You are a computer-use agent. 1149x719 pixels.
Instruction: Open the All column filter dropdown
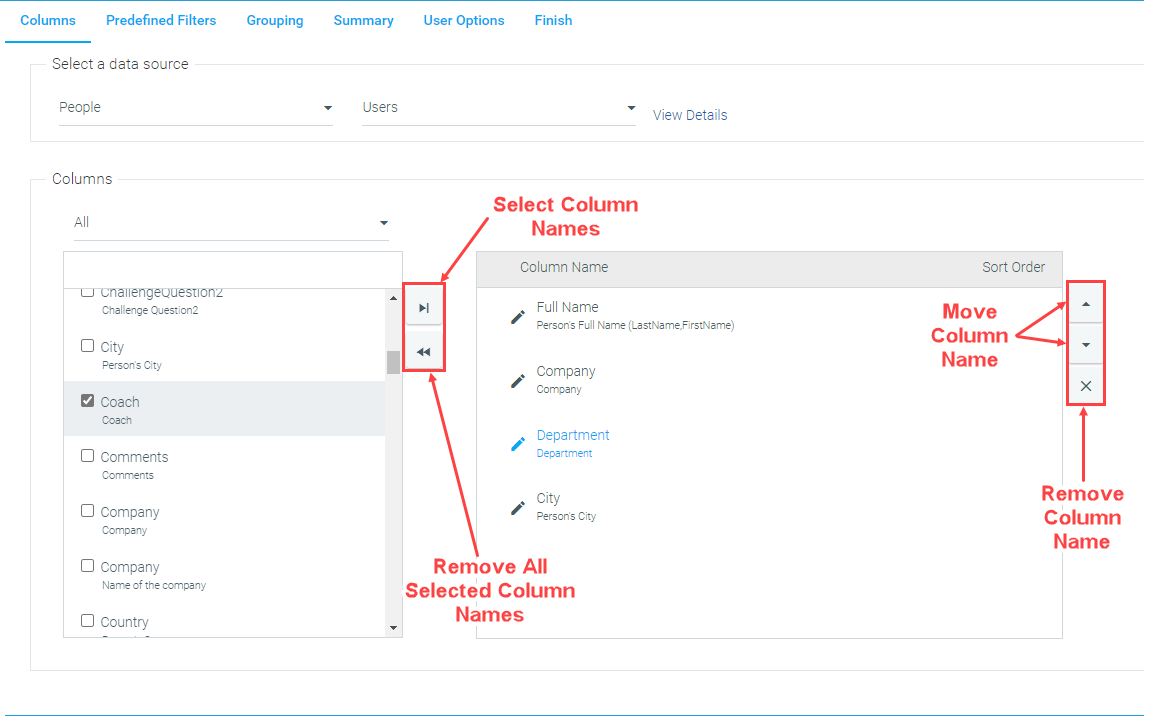pos(231,223)
